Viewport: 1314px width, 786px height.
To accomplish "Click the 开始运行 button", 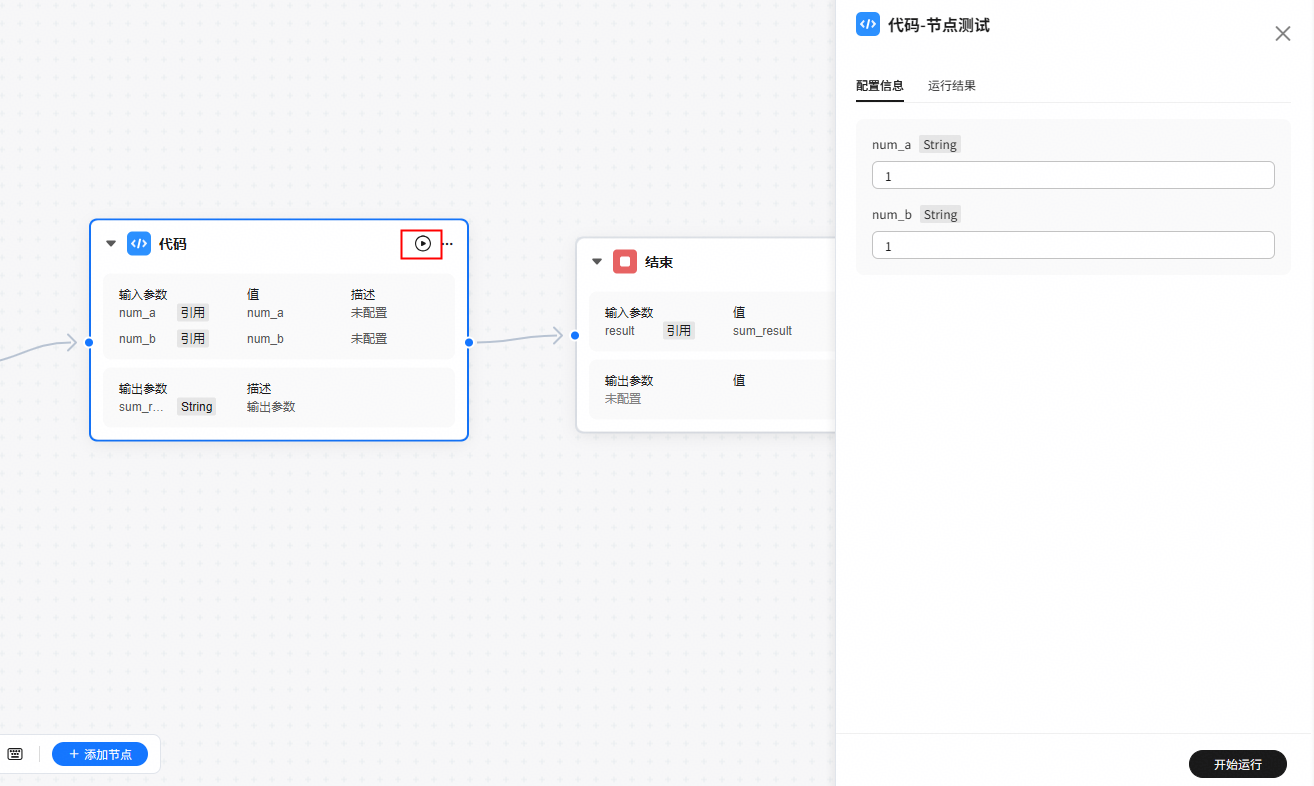I will click(x=1238, y=764).
